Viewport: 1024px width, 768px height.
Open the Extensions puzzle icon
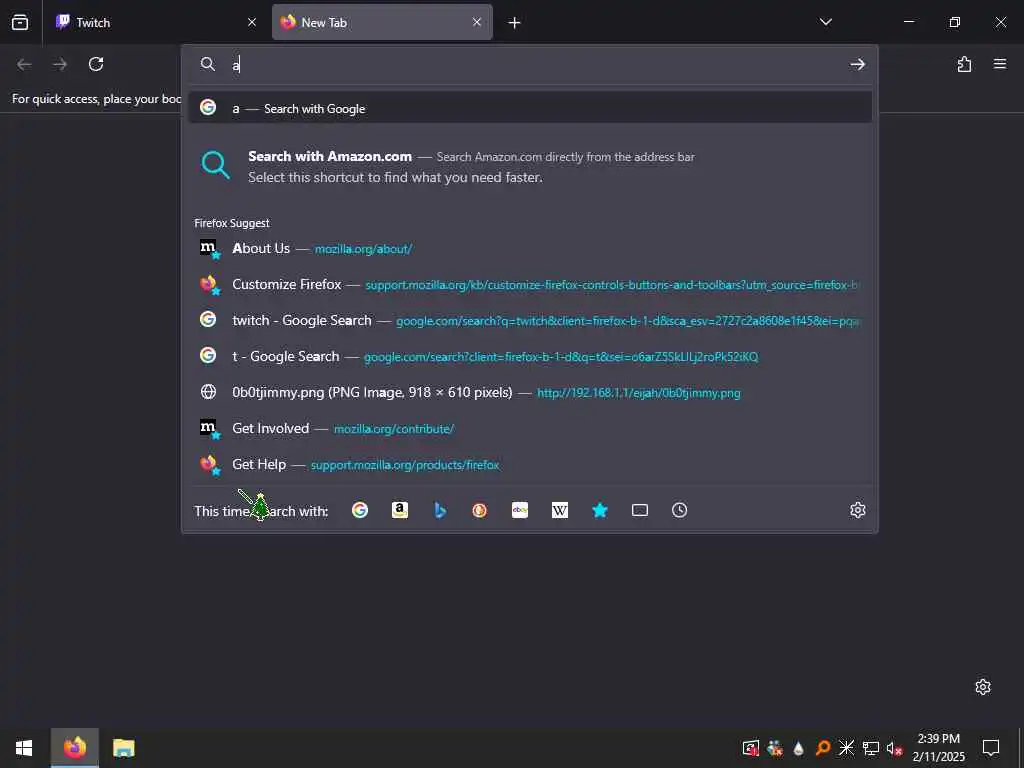point(964,64)
